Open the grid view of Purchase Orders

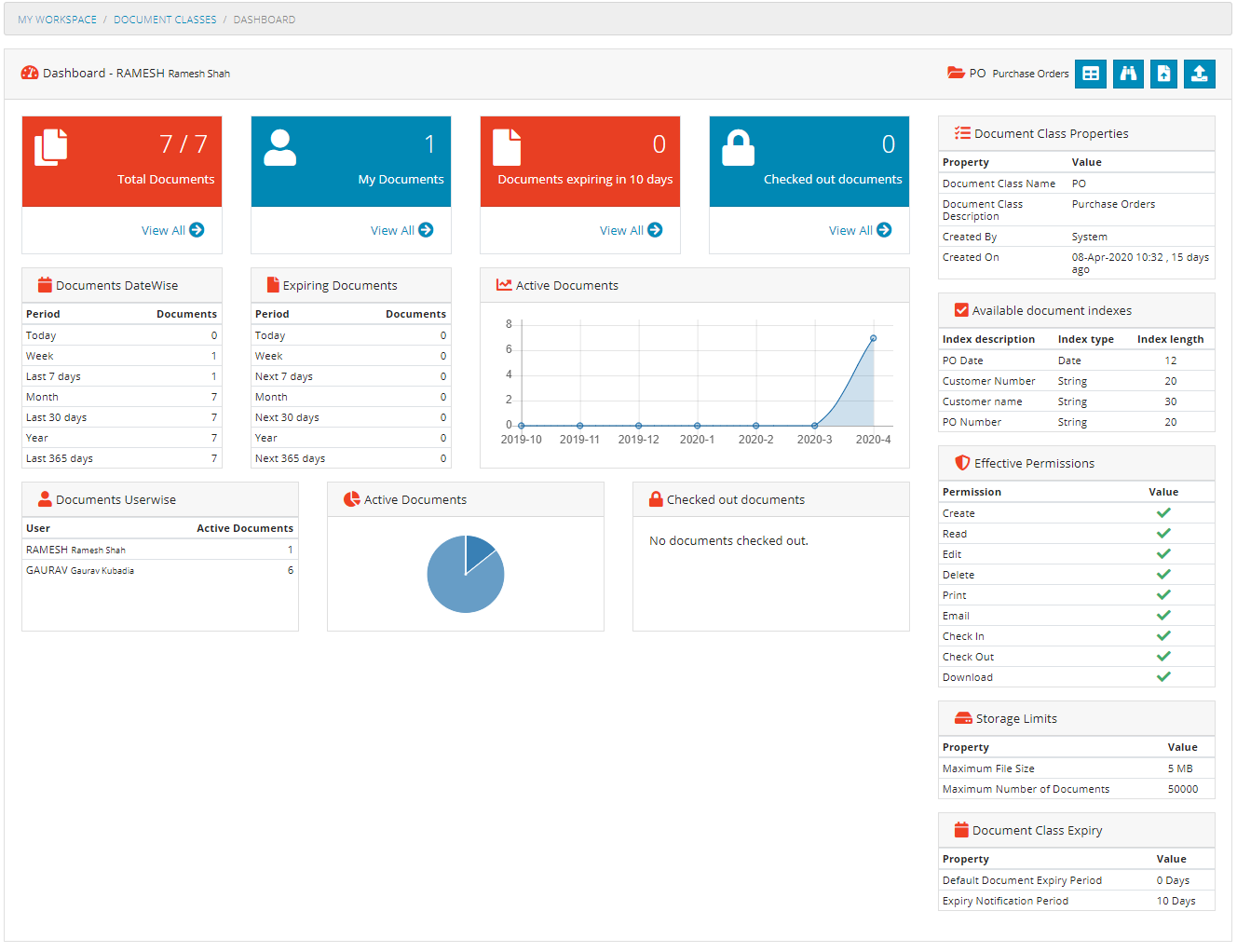tap(1091, 74)
